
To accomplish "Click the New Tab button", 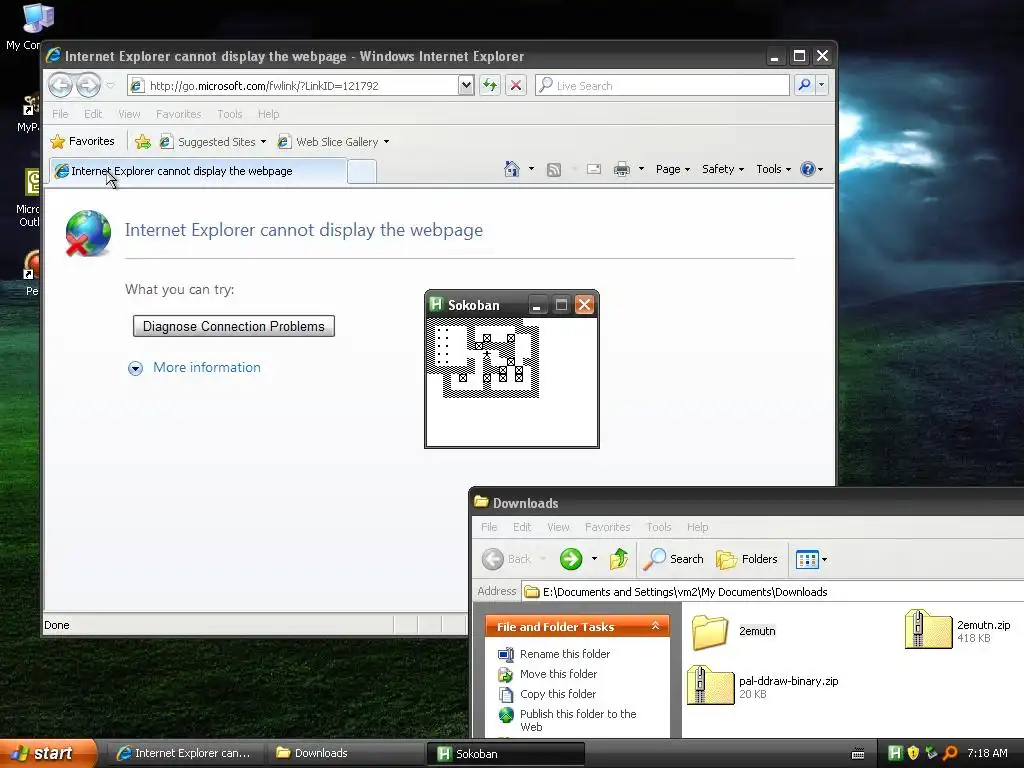I will coord(362,172).
